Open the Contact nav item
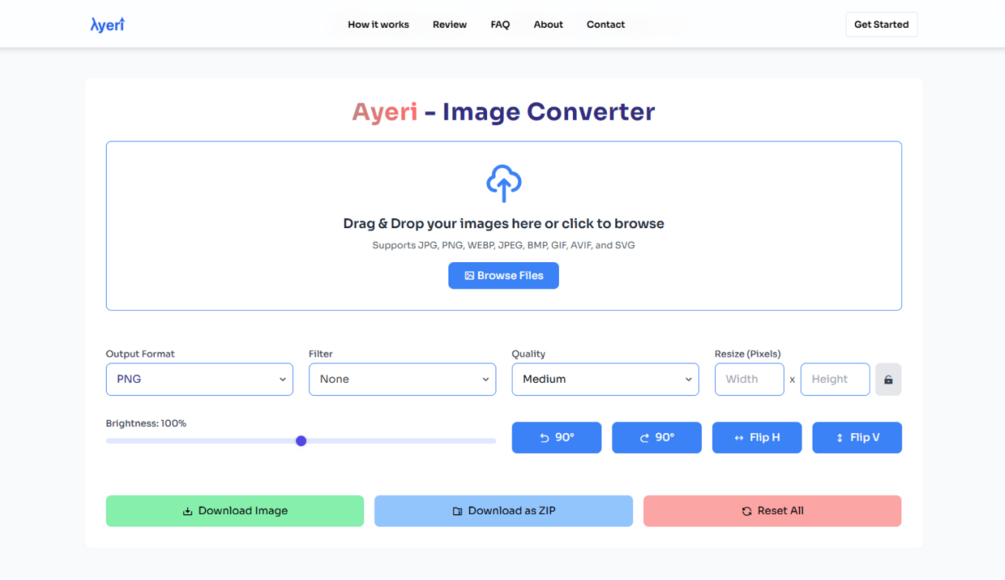1005x580 pixels. click(605, 24)
